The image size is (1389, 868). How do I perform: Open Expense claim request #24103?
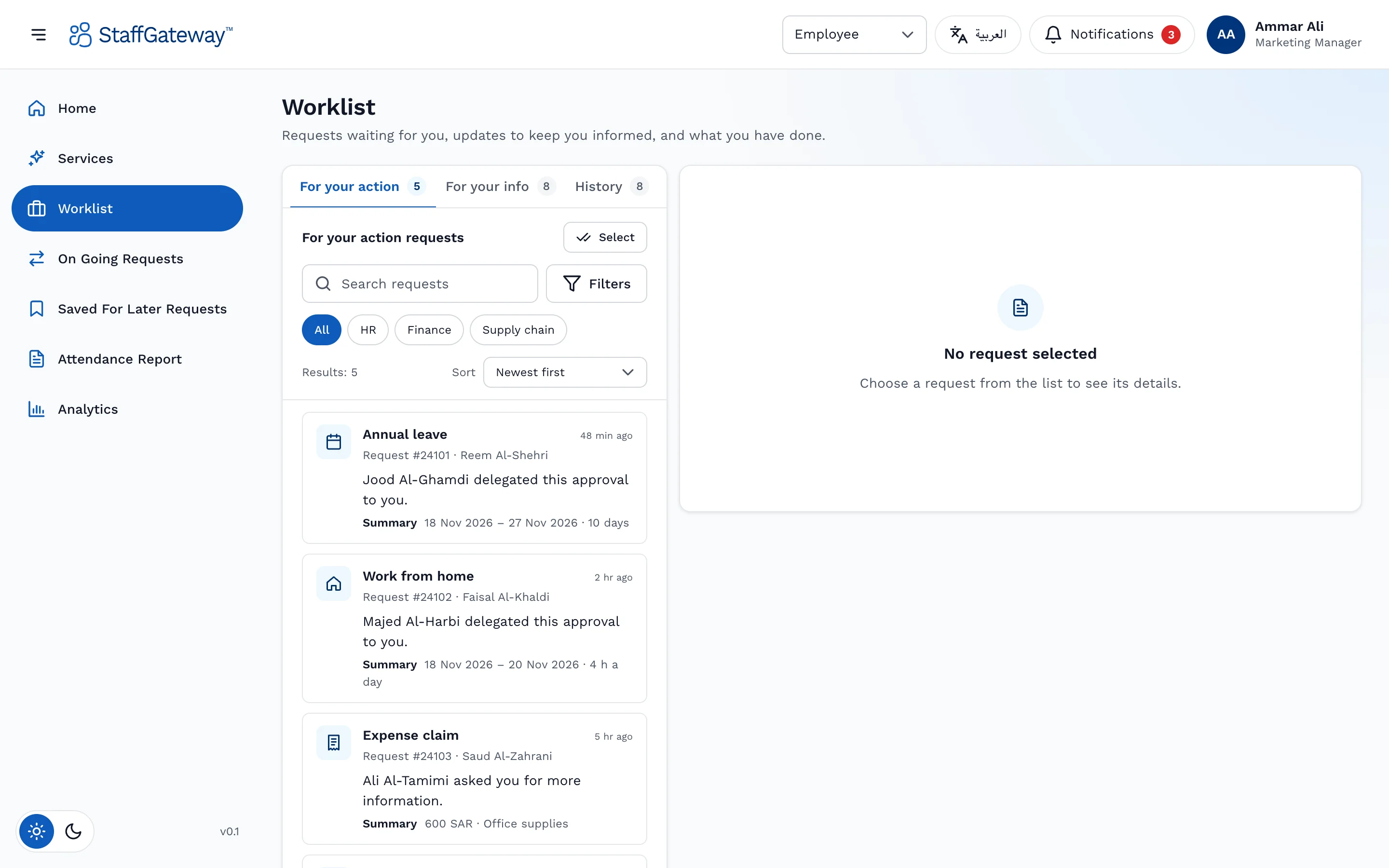pyautogui.click(x=474, y=778)
